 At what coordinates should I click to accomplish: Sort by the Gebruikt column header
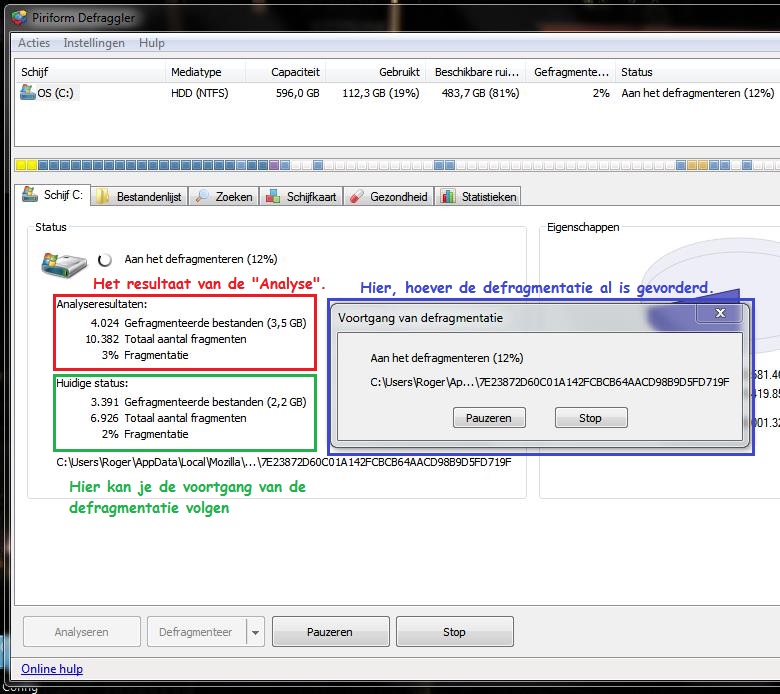point(375,72)
